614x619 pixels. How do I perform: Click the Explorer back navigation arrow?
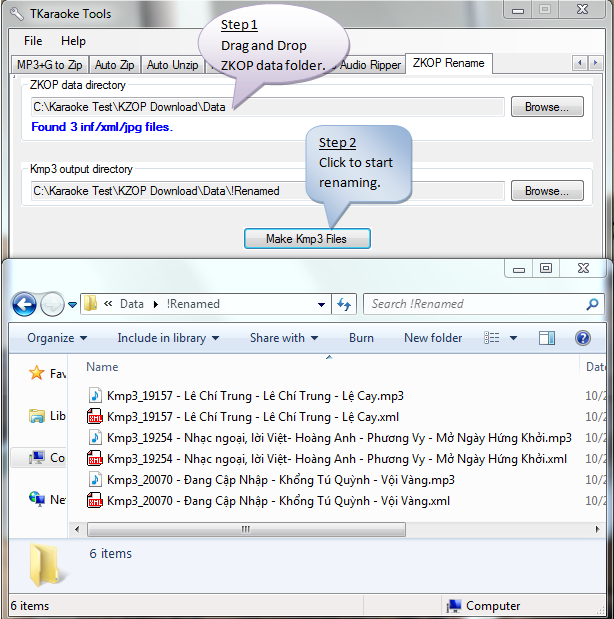point(24,303)
